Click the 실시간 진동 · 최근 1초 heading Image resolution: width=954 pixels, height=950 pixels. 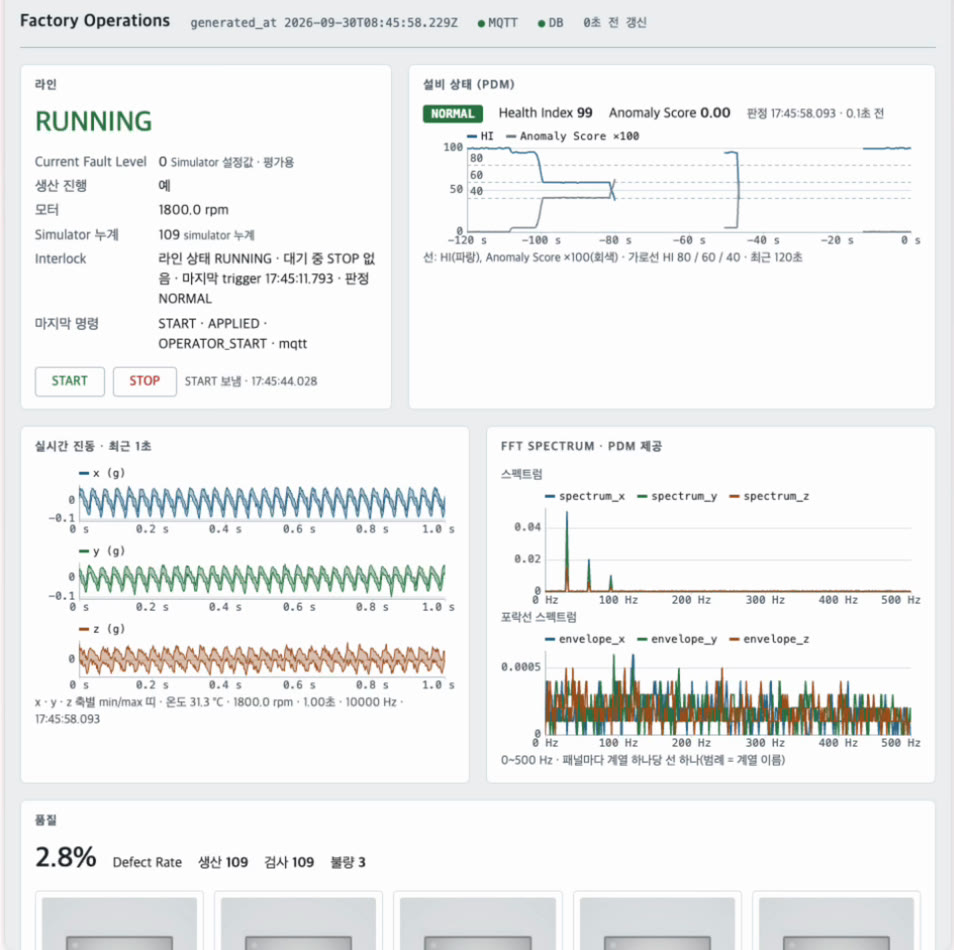pos(93,447)
